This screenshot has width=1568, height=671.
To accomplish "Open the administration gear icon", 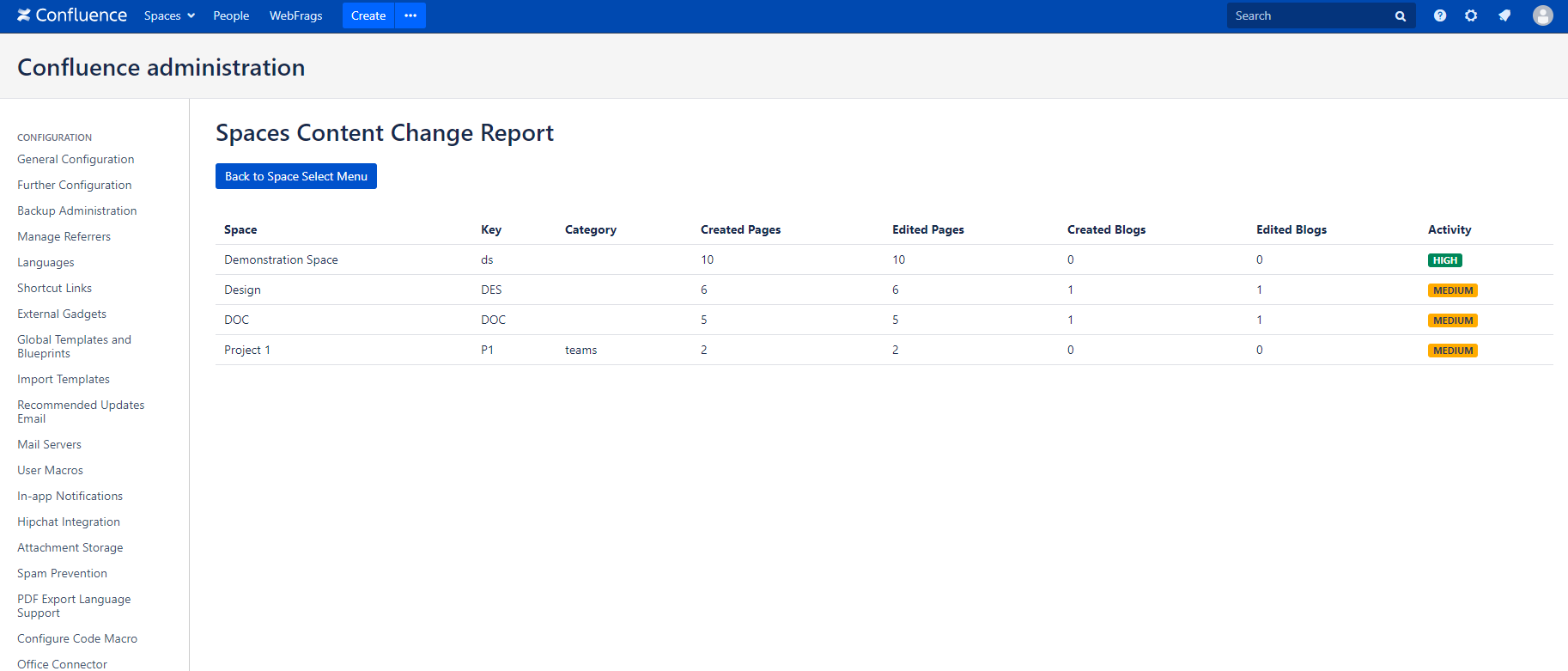I will click(x=1471, y=15).
